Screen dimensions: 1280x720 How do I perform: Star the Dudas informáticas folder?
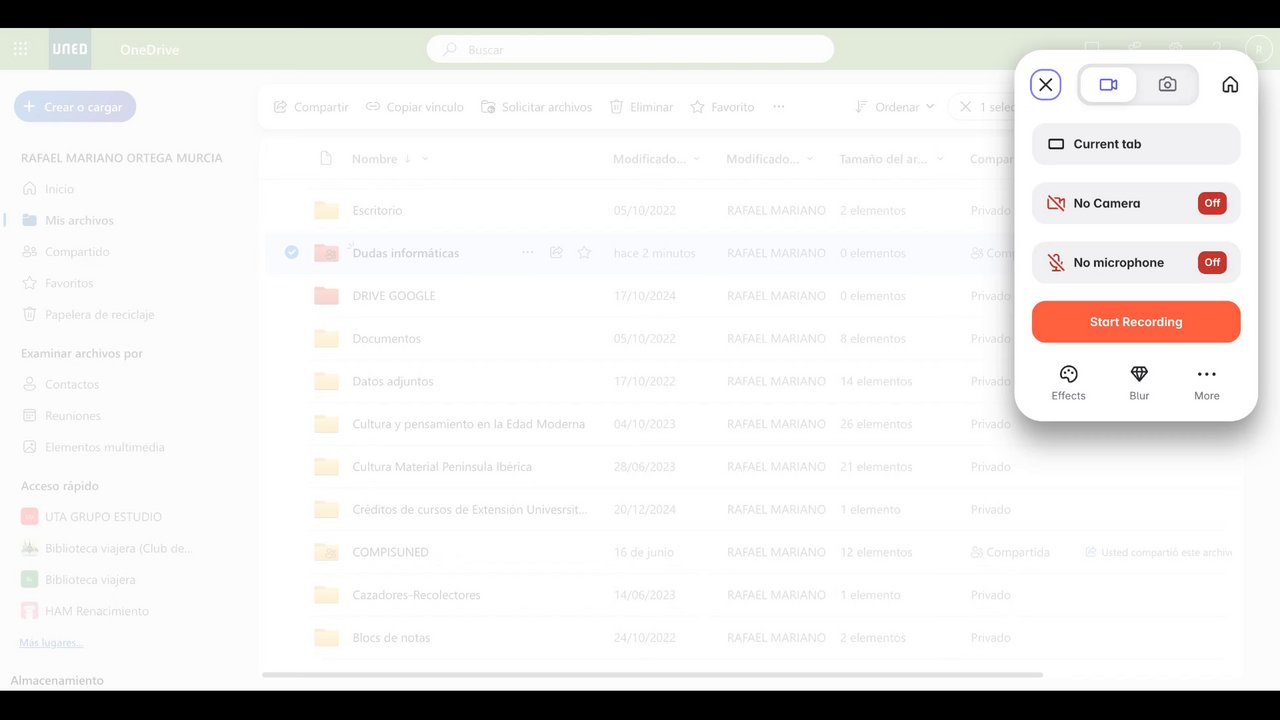click(584, 253)
